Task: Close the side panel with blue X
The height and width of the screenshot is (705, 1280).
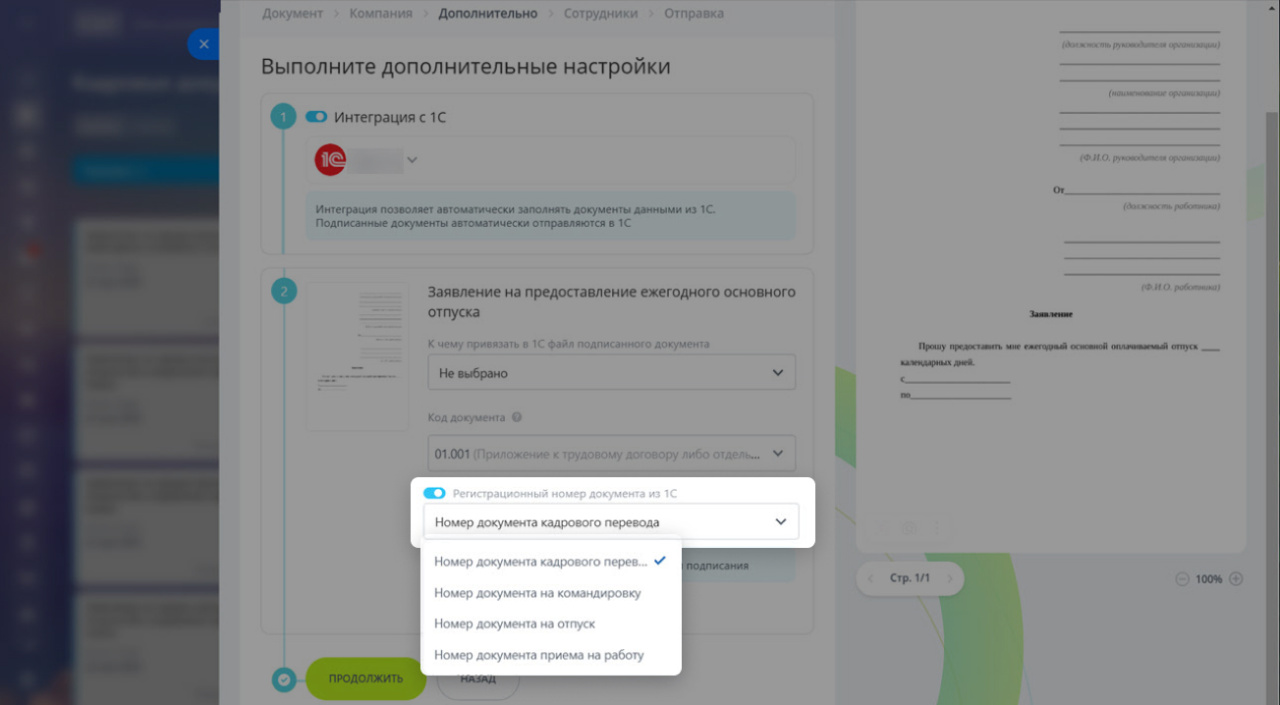Action: pyautogui.click(x=204, y=44)
